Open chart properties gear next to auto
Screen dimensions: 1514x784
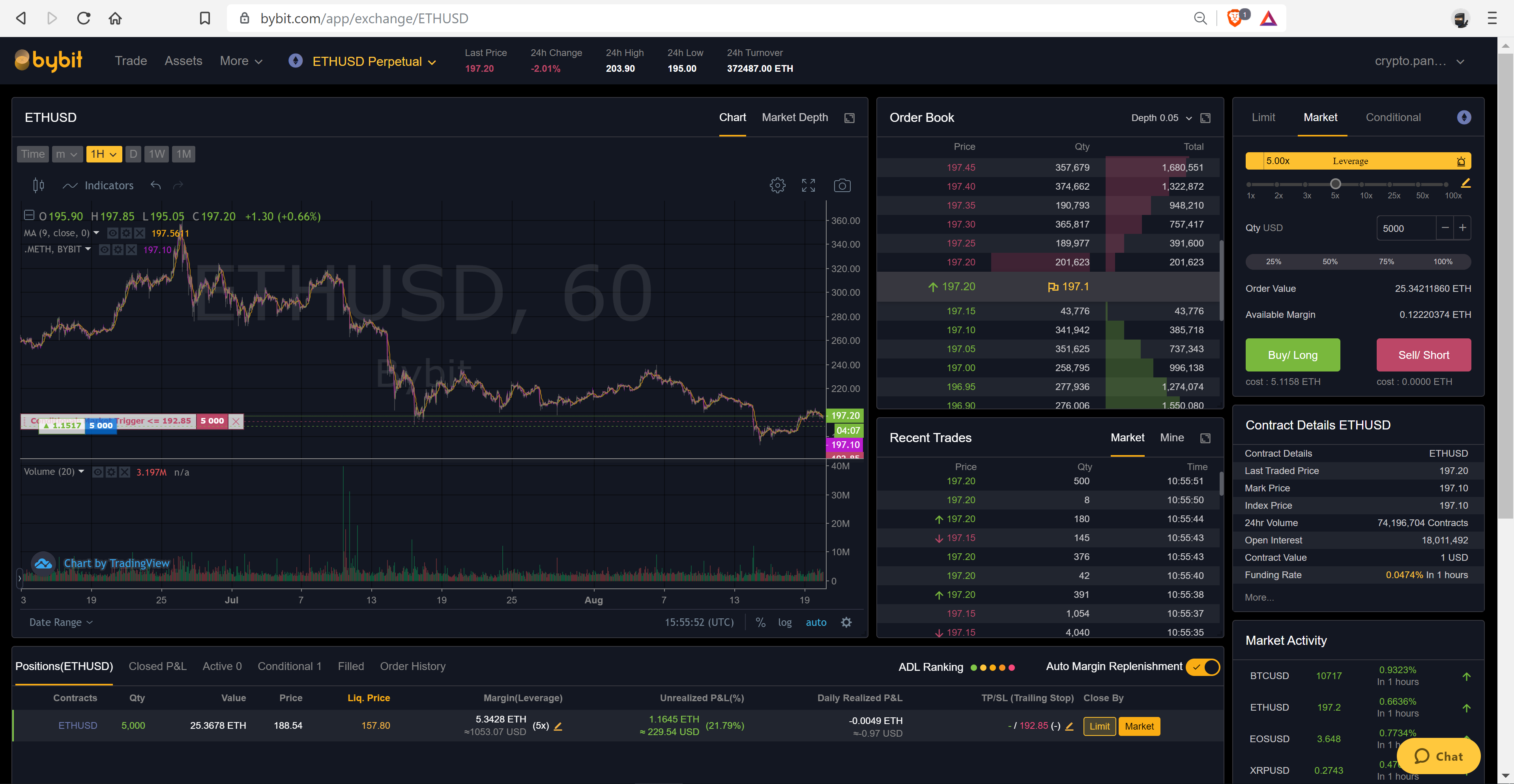coord(846,622)
